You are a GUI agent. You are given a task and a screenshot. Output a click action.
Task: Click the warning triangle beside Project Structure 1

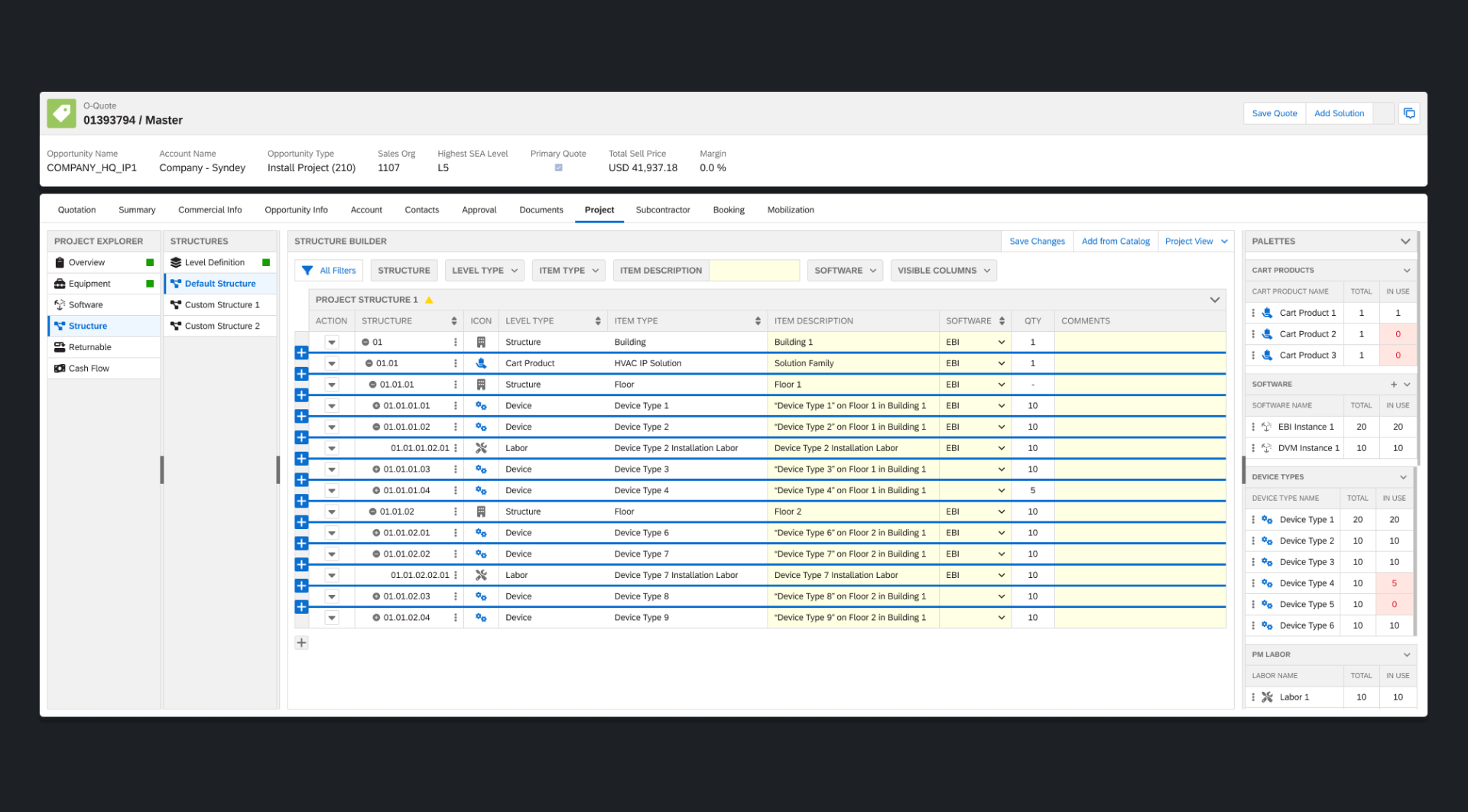[429, 300]
